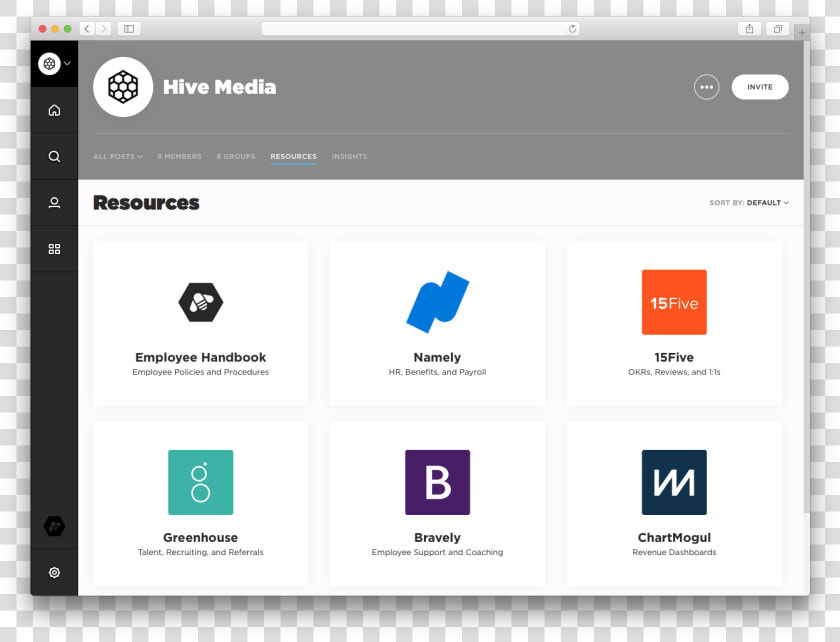The height and width of the screenshot is (642, 840).
Task: Click the Employee Handbook bee hexagon icon
Action: (201, 302)
